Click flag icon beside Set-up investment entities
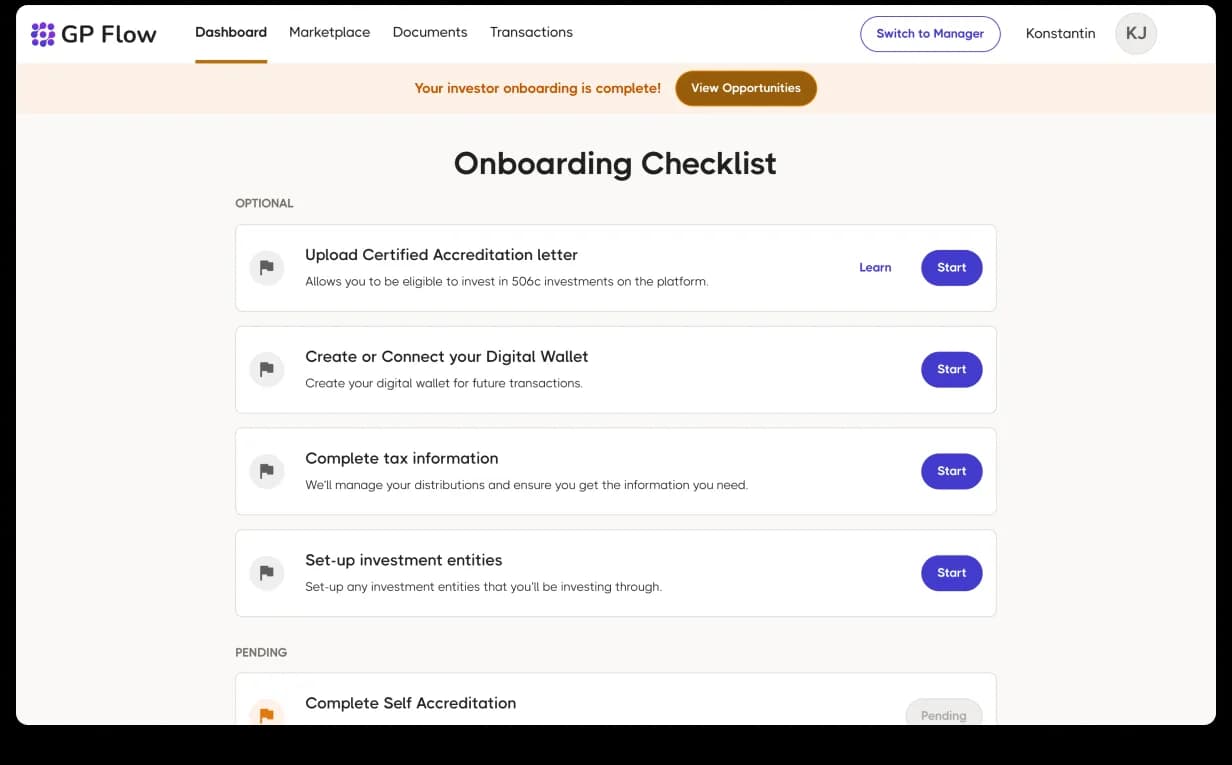 point(267,573)
